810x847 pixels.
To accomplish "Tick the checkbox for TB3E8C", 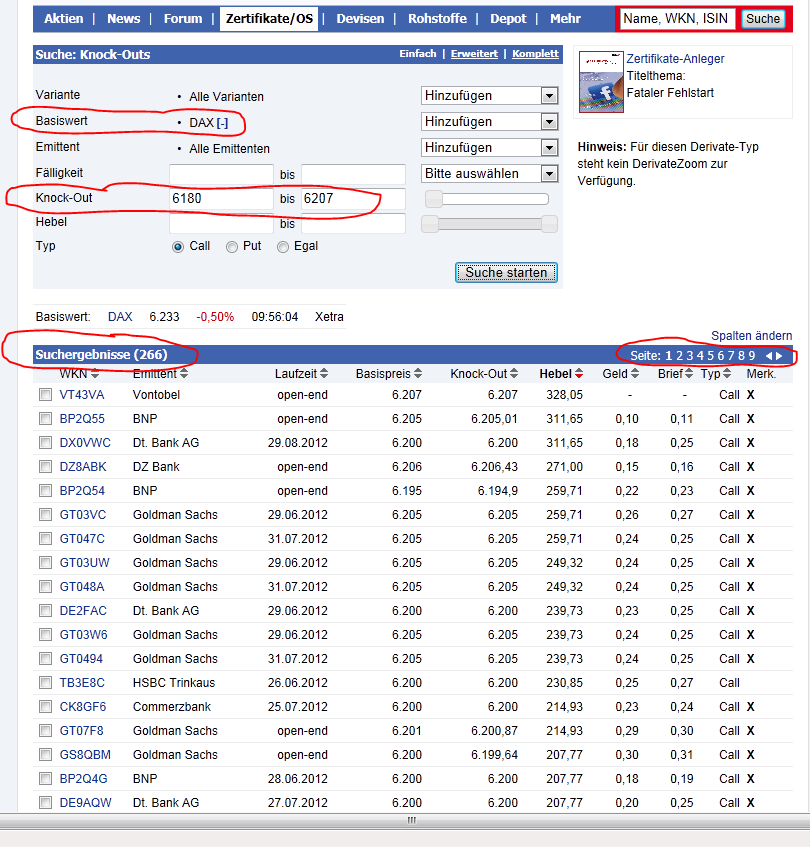I will coord(45,683).
